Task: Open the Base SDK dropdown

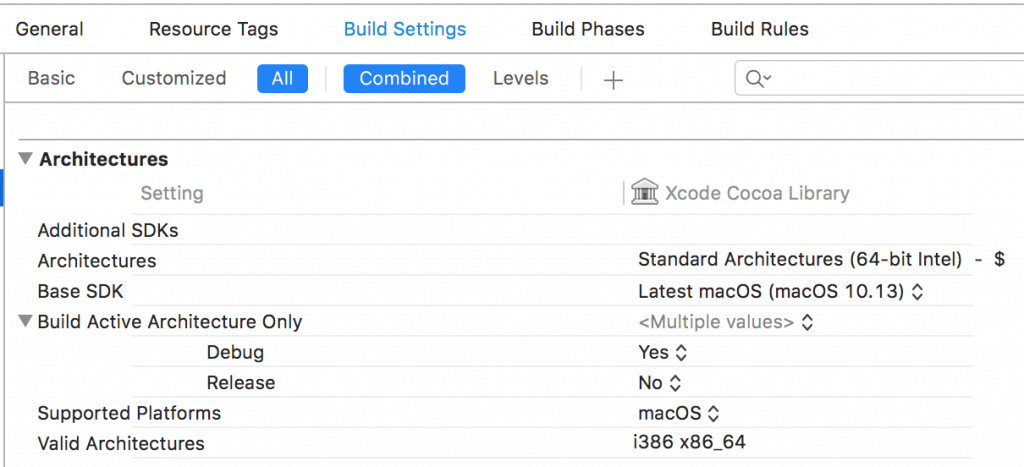Action: point(780,292)
